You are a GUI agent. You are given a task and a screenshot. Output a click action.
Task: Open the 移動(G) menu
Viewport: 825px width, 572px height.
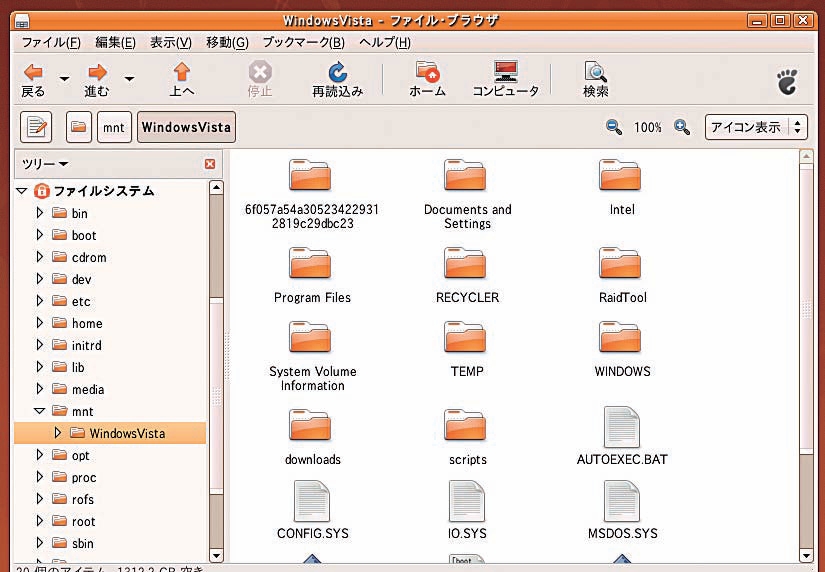(227, 43)
